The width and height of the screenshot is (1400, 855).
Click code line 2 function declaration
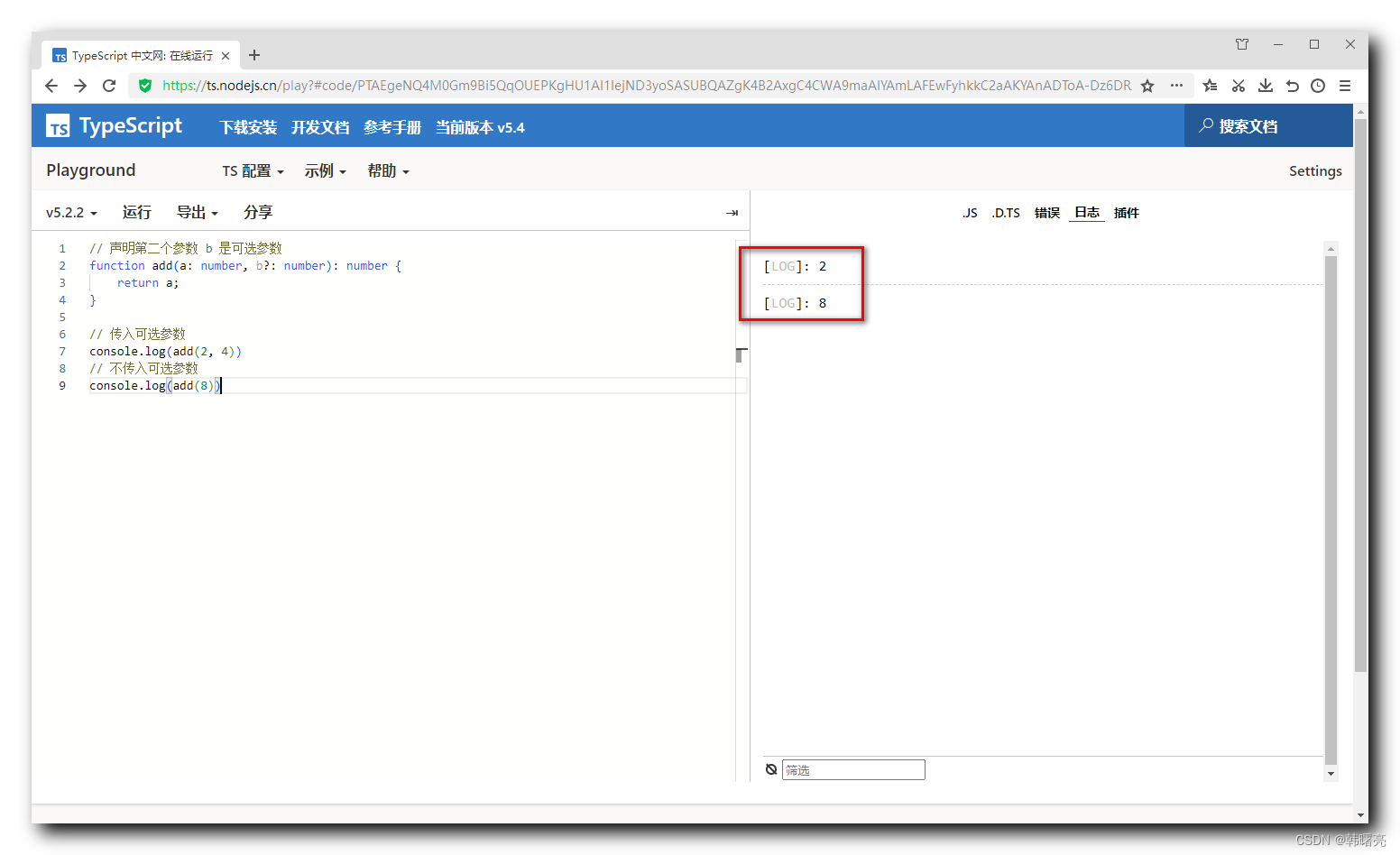(245, 266)
